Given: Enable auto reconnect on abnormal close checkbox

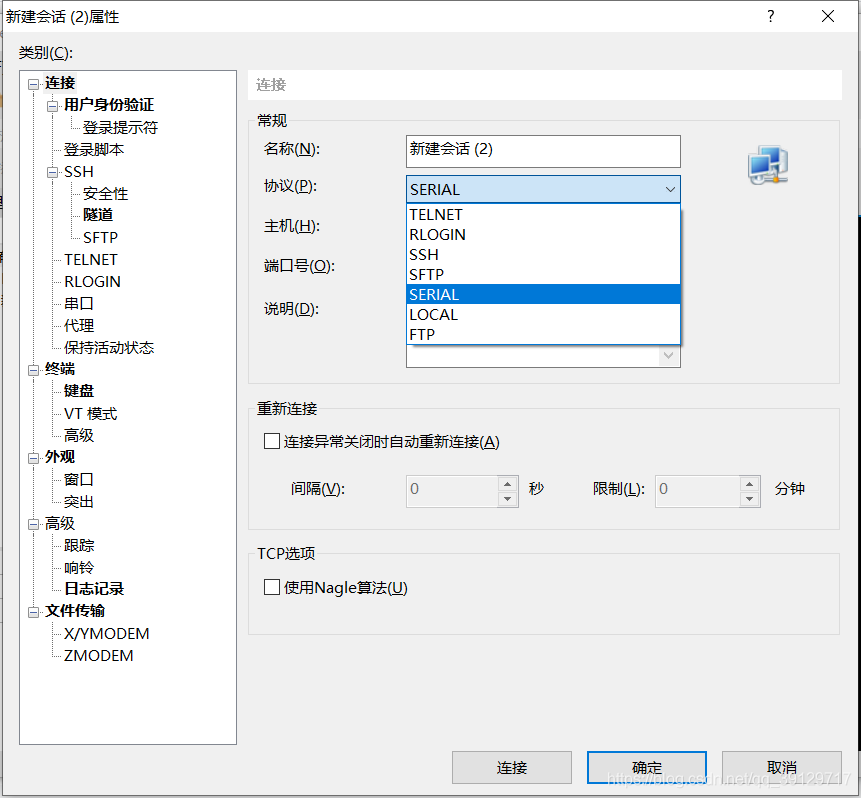Looking at the screenshot, I should [x=272, y=441].
